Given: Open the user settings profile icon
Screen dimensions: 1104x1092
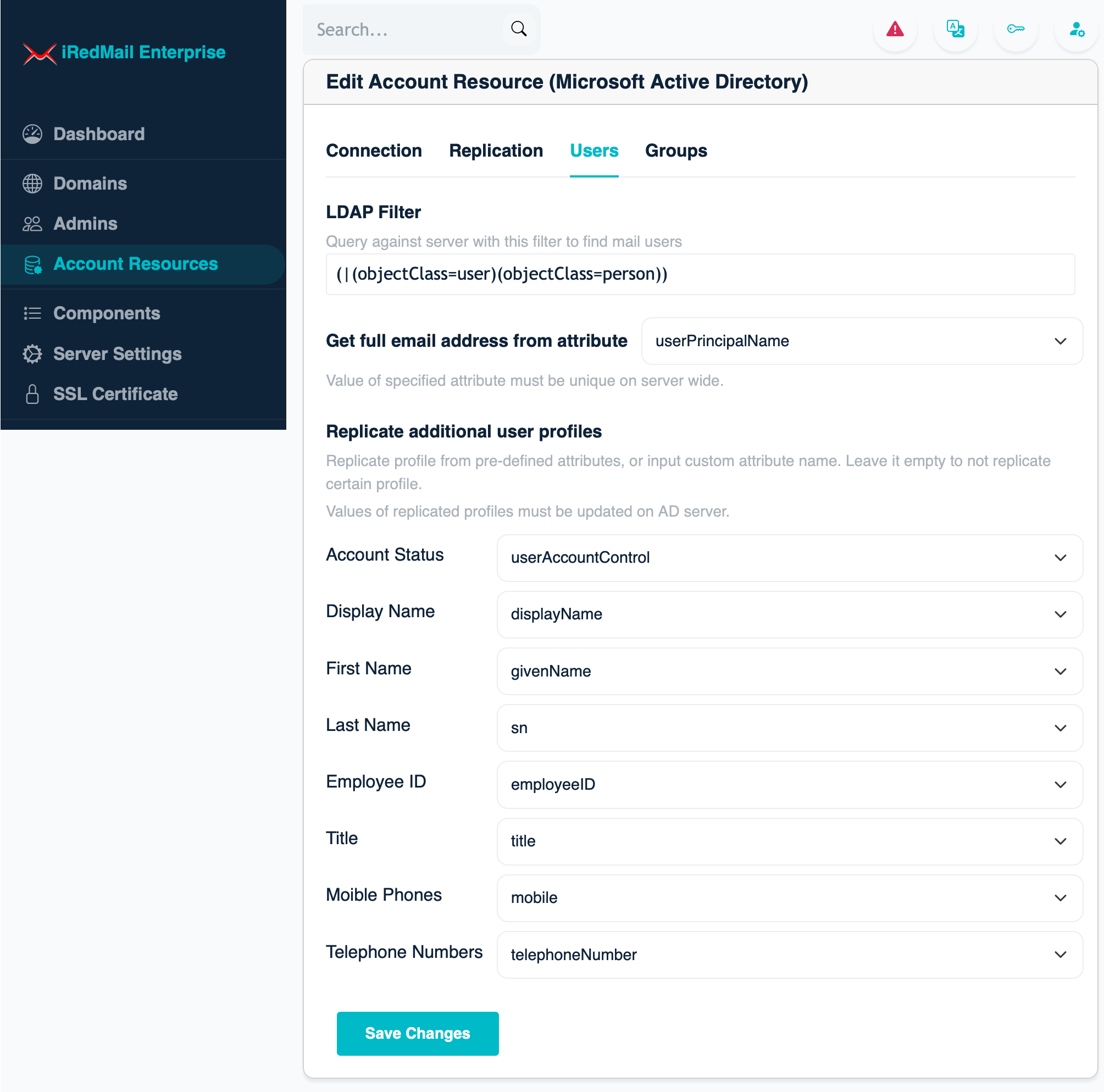Looking at the screenshot, I should point(1076,29).
